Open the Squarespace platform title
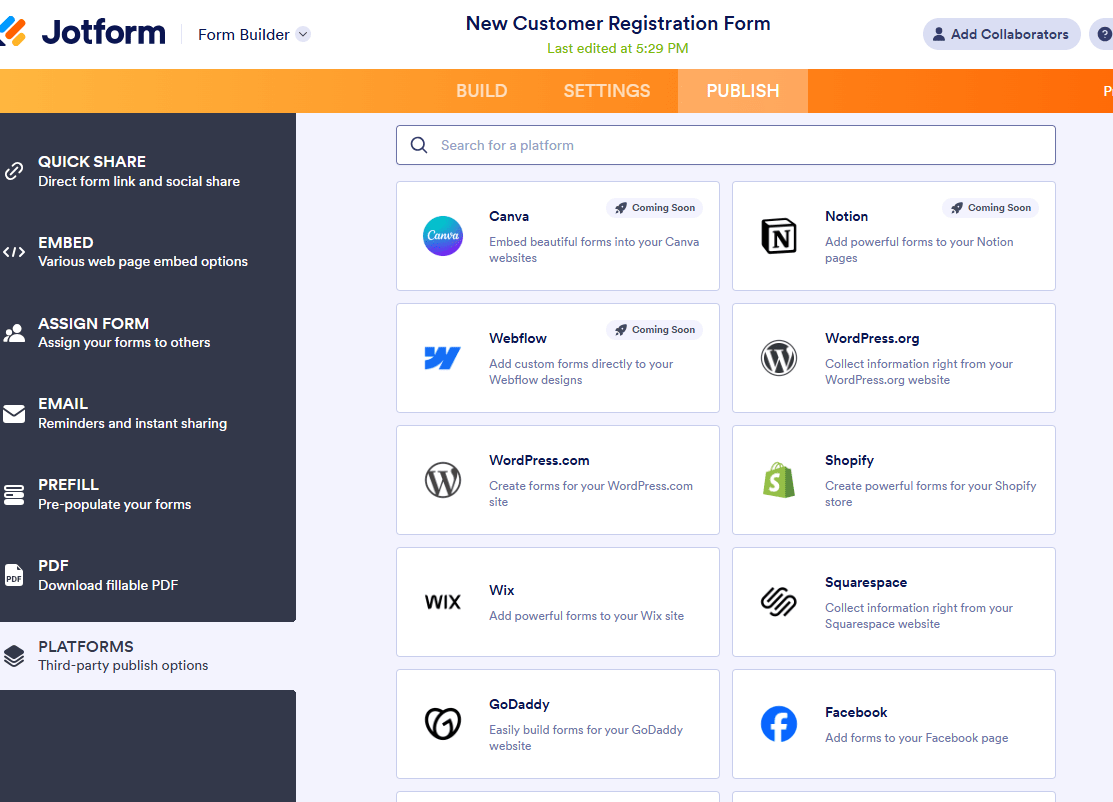The width and height of the screenshot is (1113, 802). point(866,583)
